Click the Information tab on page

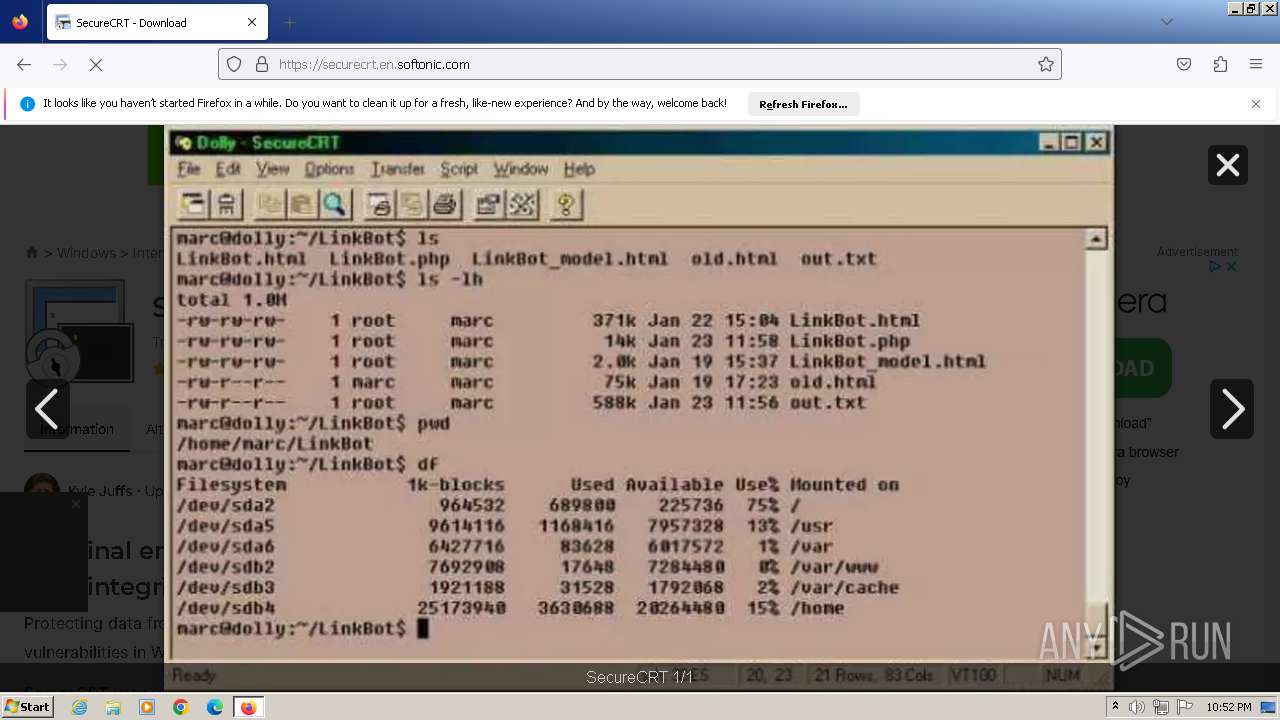point(77,429)
